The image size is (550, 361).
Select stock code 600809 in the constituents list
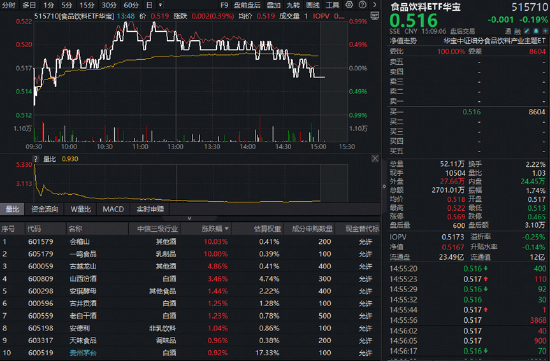click(41, 279)
